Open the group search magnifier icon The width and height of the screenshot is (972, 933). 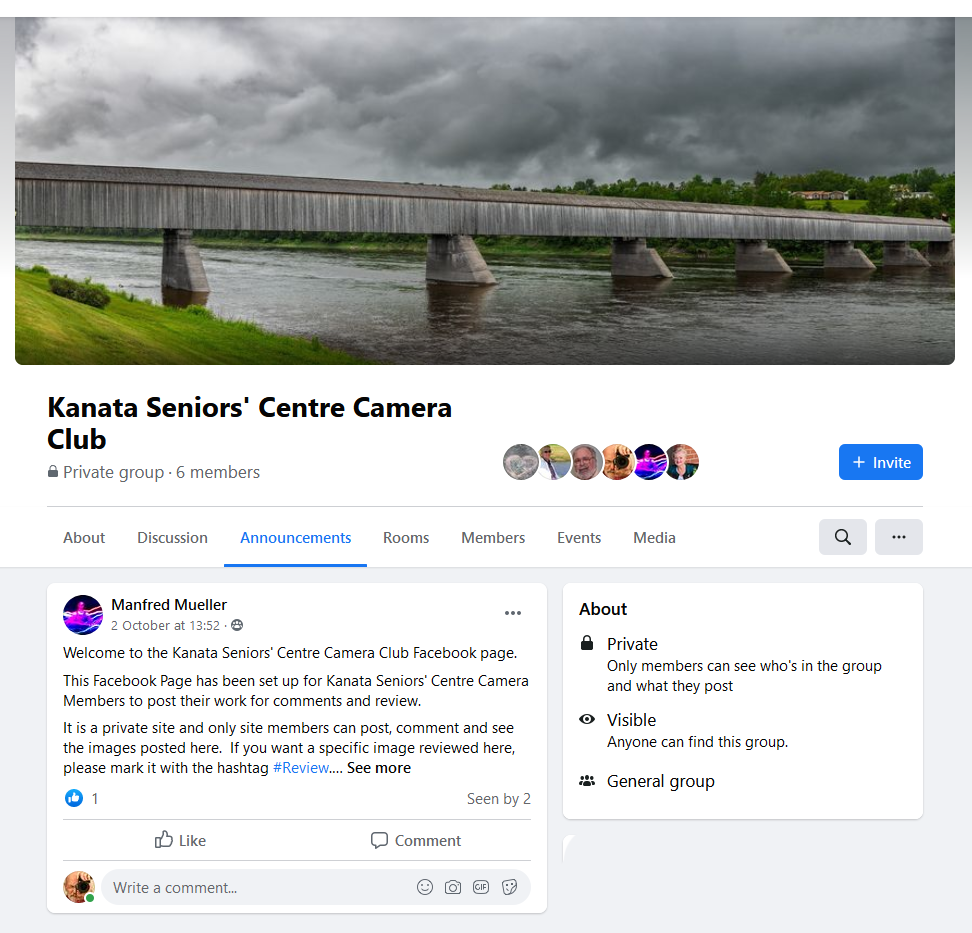[x=842, y=537]
